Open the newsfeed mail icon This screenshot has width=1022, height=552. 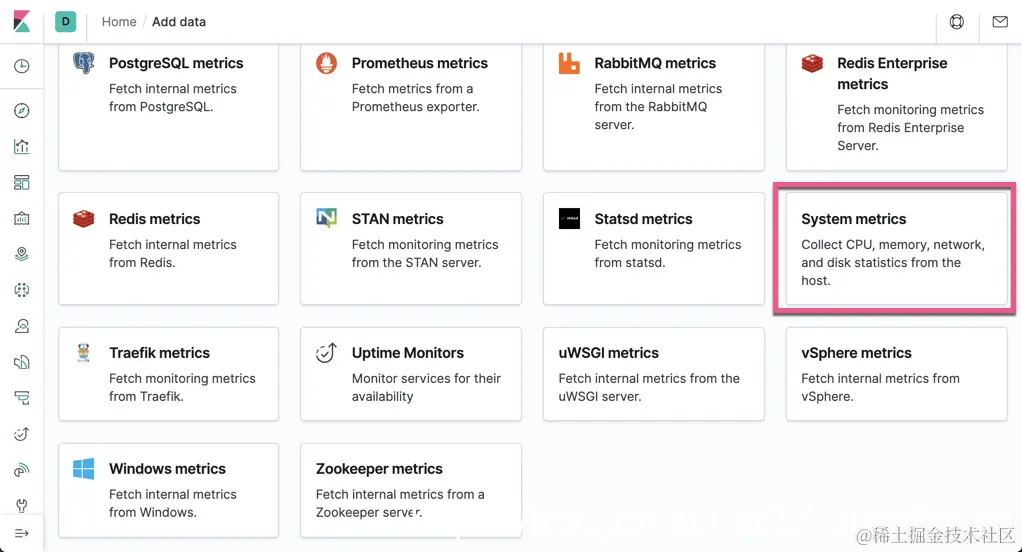coord(1000,22)
